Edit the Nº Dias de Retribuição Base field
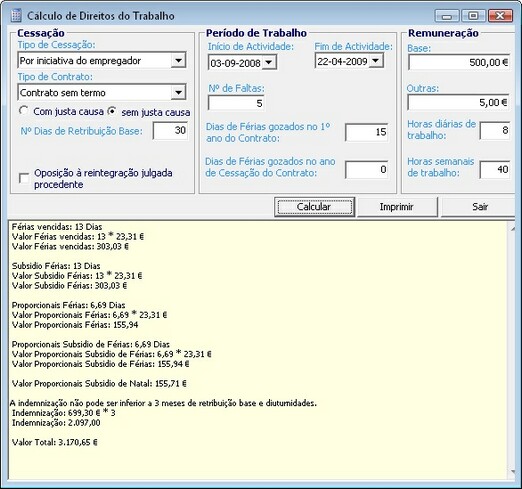The width and height of the screenshot is (522, 489). tap(170, 130)
